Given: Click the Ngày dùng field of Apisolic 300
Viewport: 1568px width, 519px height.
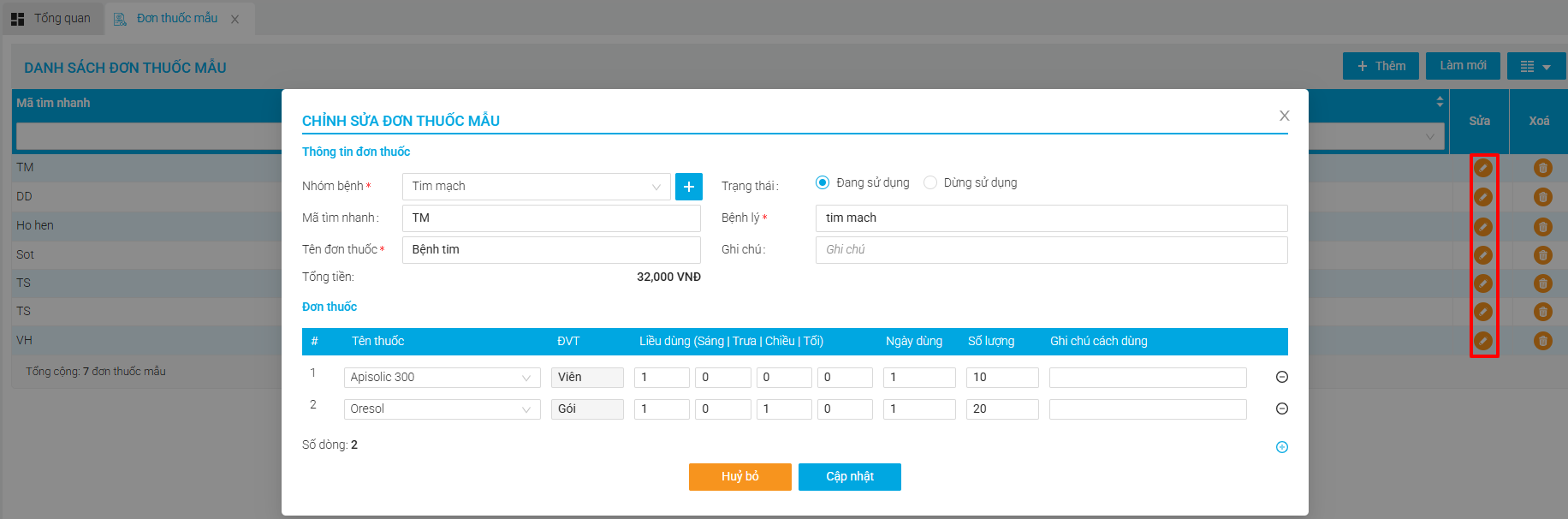Looking at the screenshot, I should pyautogui.click(x=919, y=378).
